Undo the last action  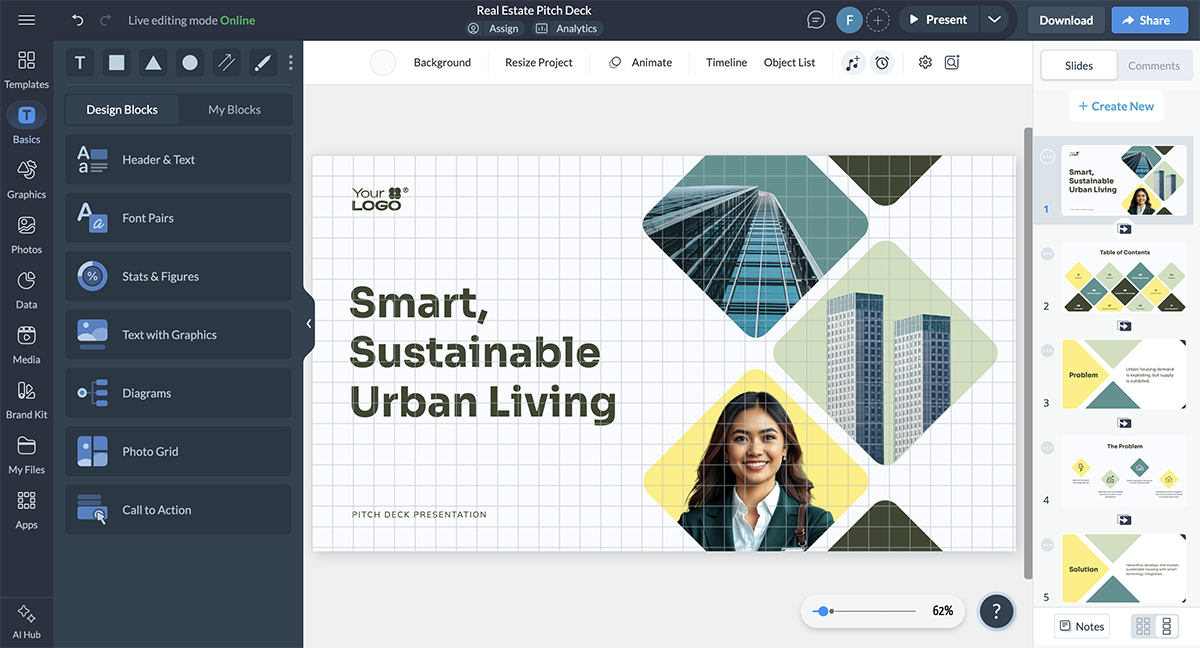[78, 20]
